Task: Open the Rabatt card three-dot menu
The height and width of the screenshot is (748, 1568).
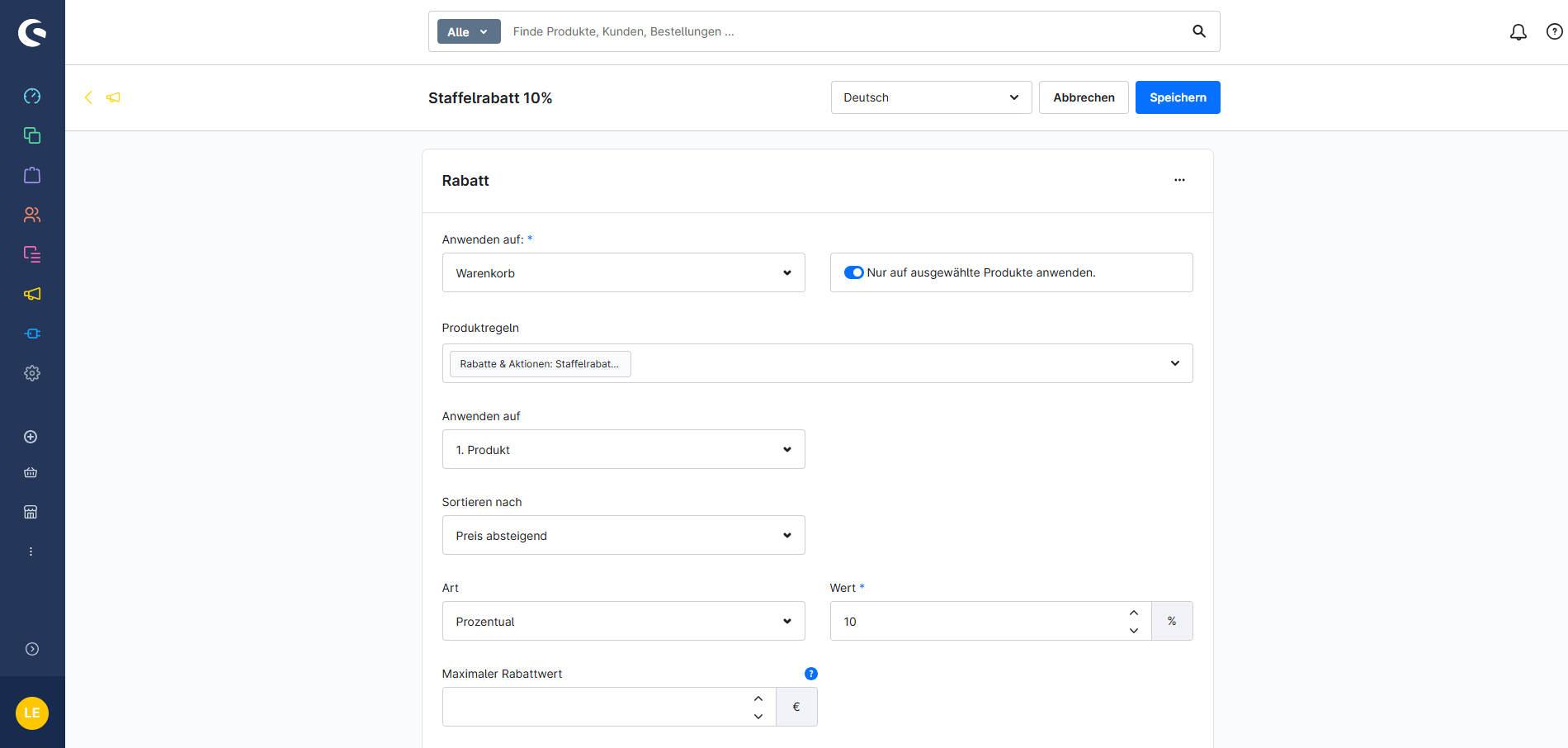Action: pos(1179,180)
